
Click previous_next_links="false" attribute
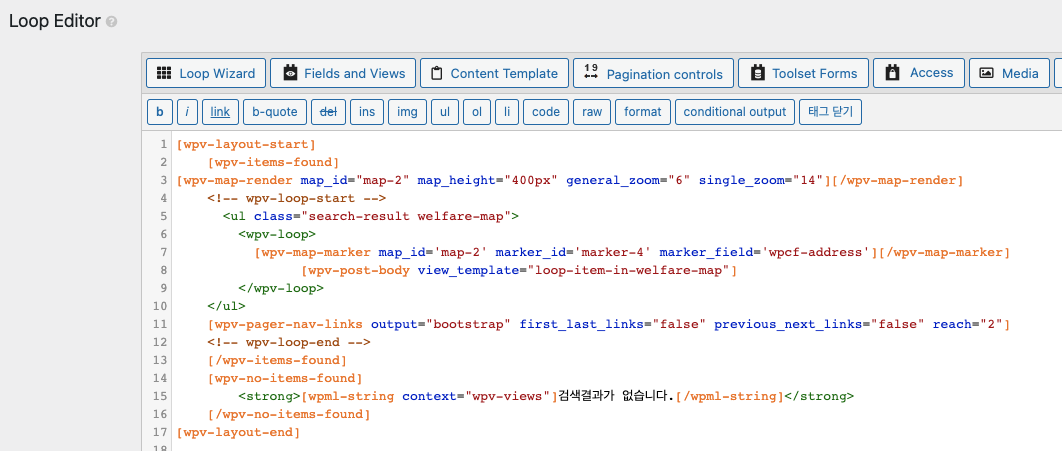click(819, 324)
